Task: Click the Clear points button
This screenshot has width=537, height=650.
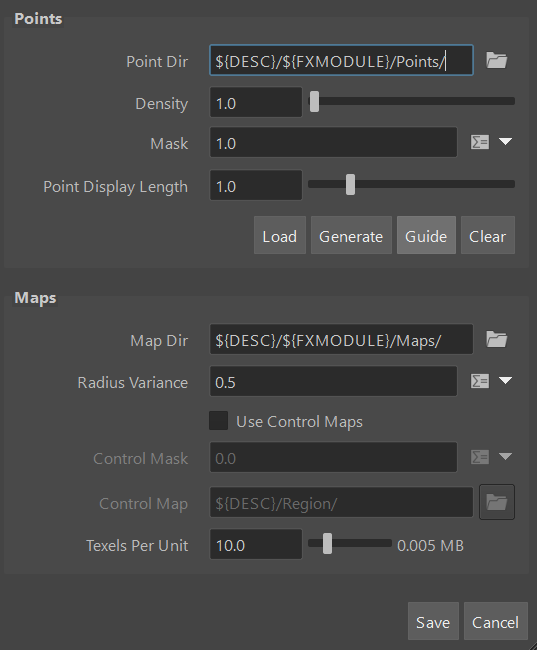Action: (488, 235)
